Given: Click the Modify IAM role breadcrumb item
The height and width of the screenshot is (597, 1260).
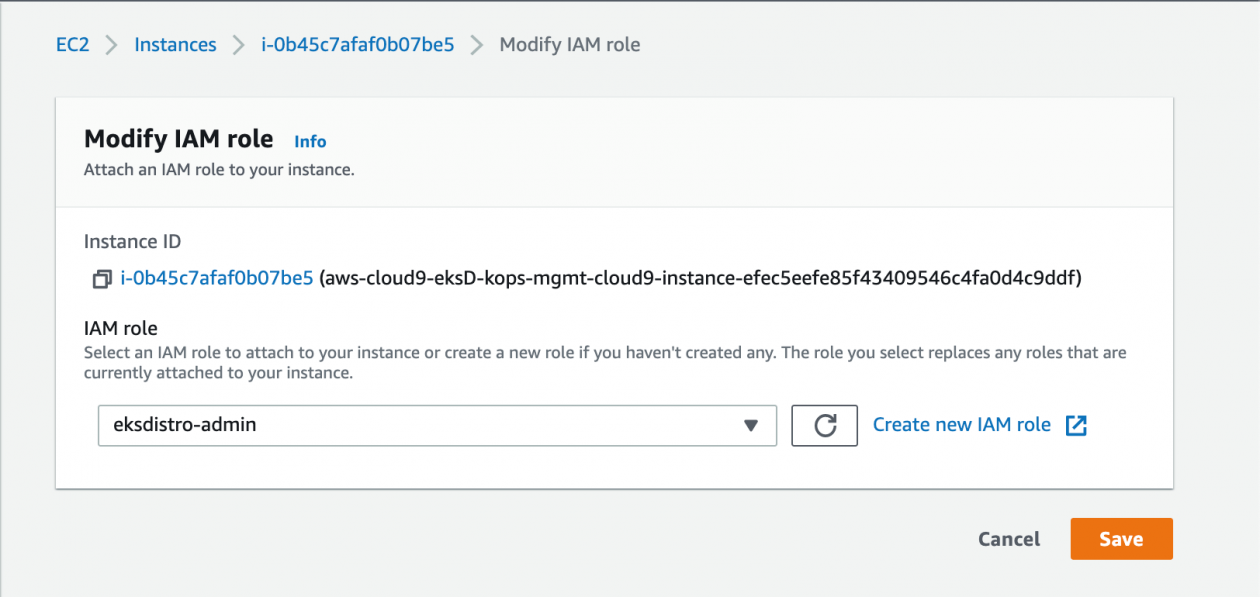Looking at the screenshot, I should (569, 45).
